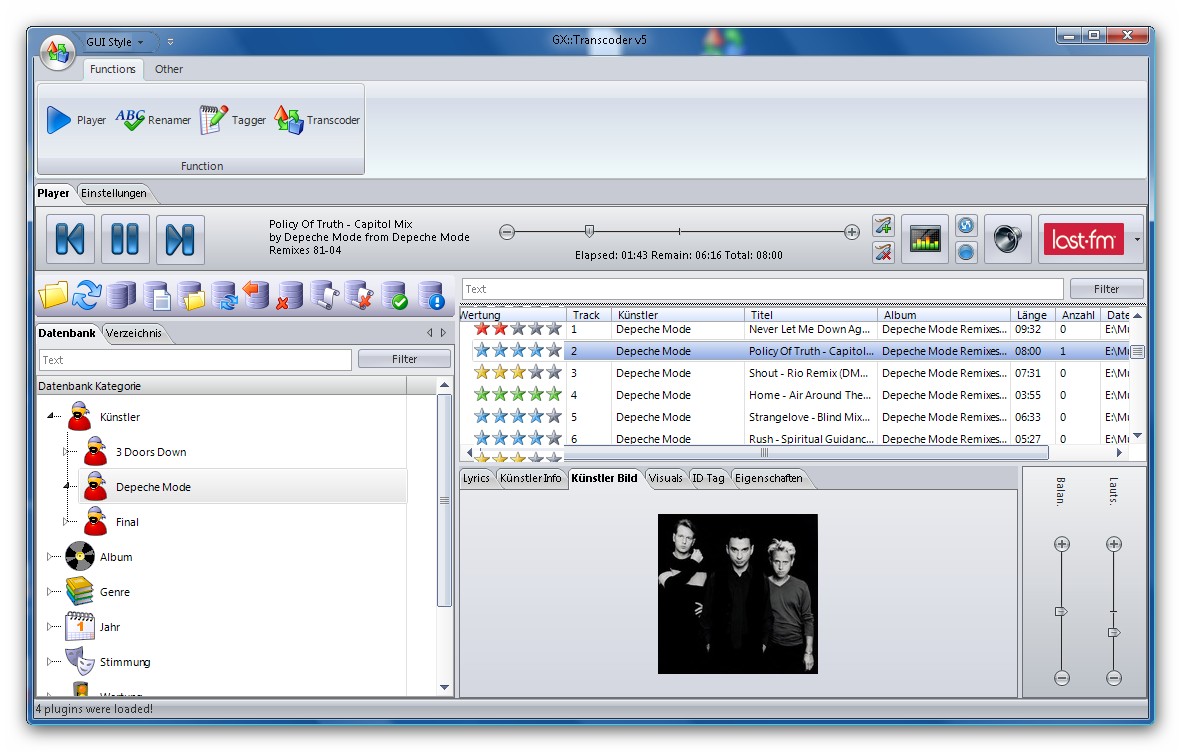Collapse the Depeche Mode tree node
Screen dimensions: 1182x752
tap(66, 486)
